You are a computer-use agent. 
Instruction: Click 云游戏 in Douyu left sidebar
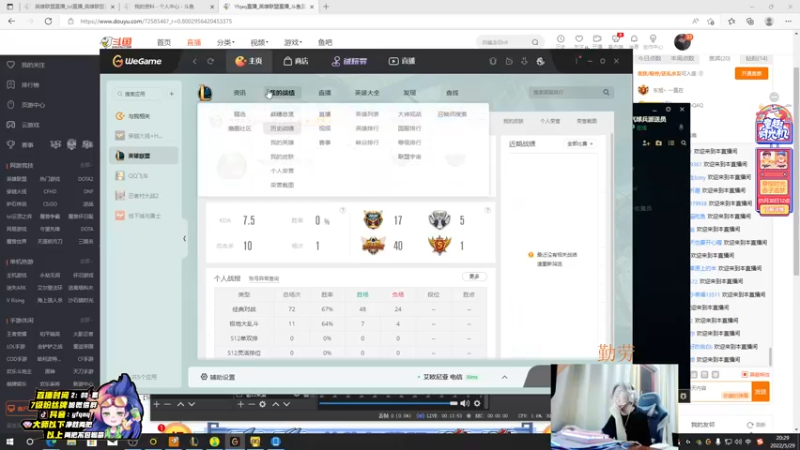(24, 124)
